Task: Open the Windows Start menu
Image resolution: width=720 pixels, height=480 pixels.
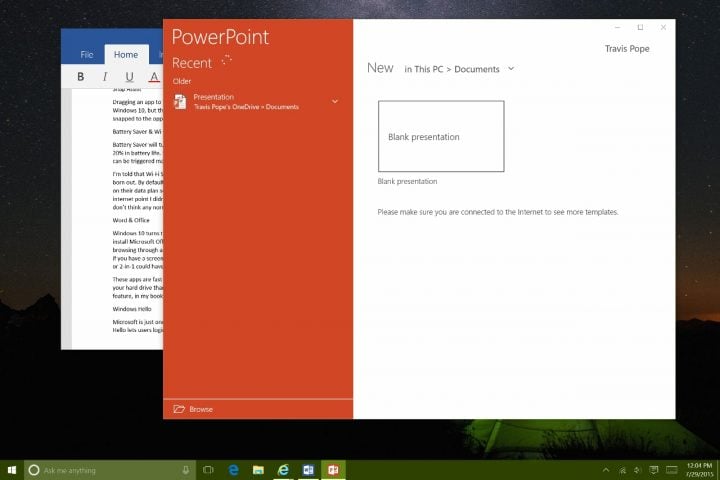Action: 12,470
